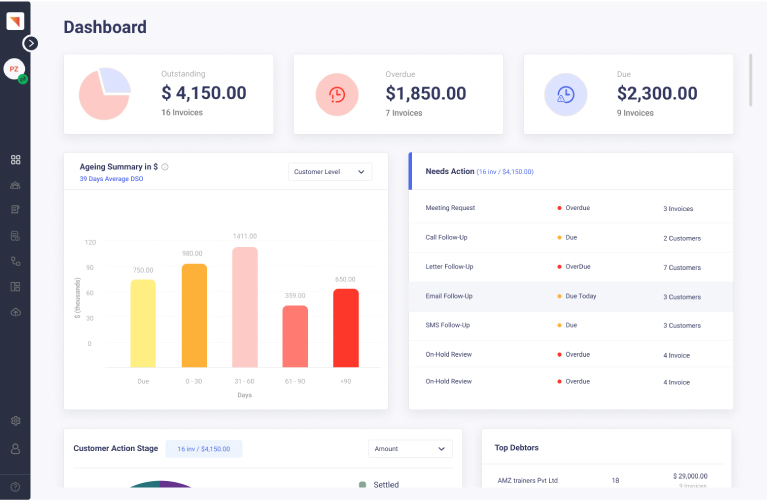The height and width of the screenshot is (501, 767).
Task: Click the $1,850.00 Overdue amount
Action: (x=426, y=93)
